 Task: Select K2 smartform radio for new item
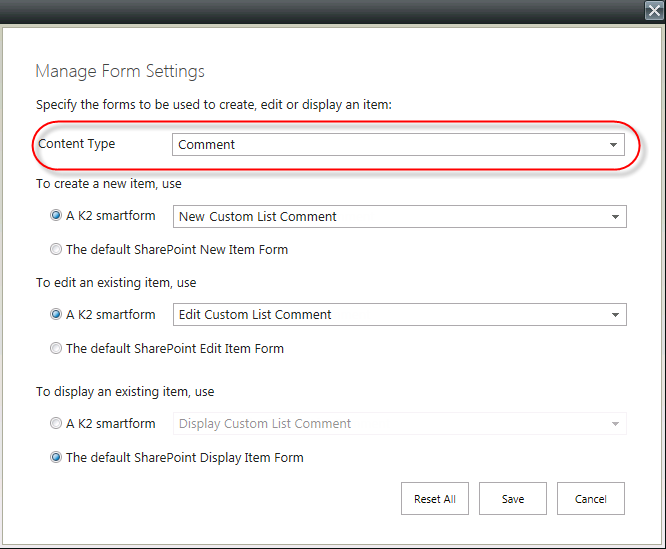(x=56, y=215)
